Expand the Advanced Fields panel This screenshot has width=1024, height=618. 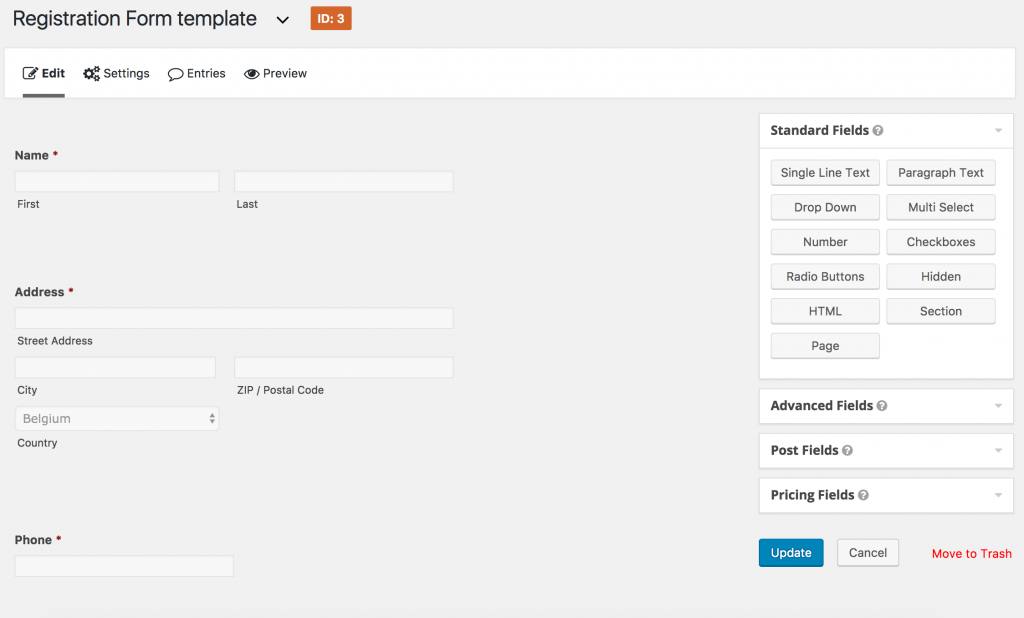point(997,406)
